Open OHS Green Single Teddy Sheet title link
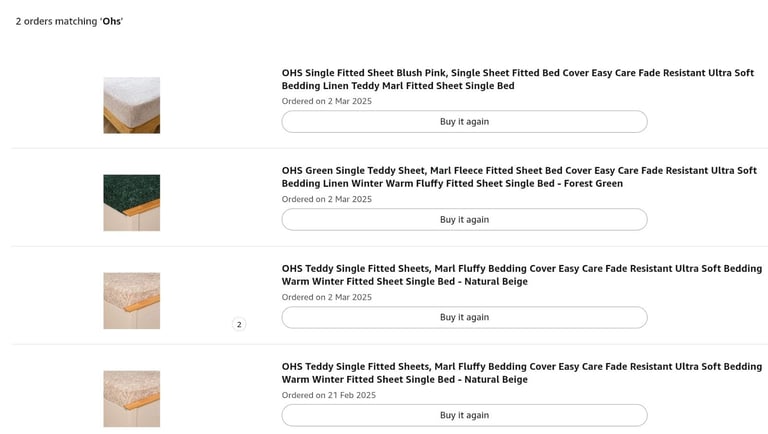This screenshot has width=768, height=434. (x=519, y=177)
